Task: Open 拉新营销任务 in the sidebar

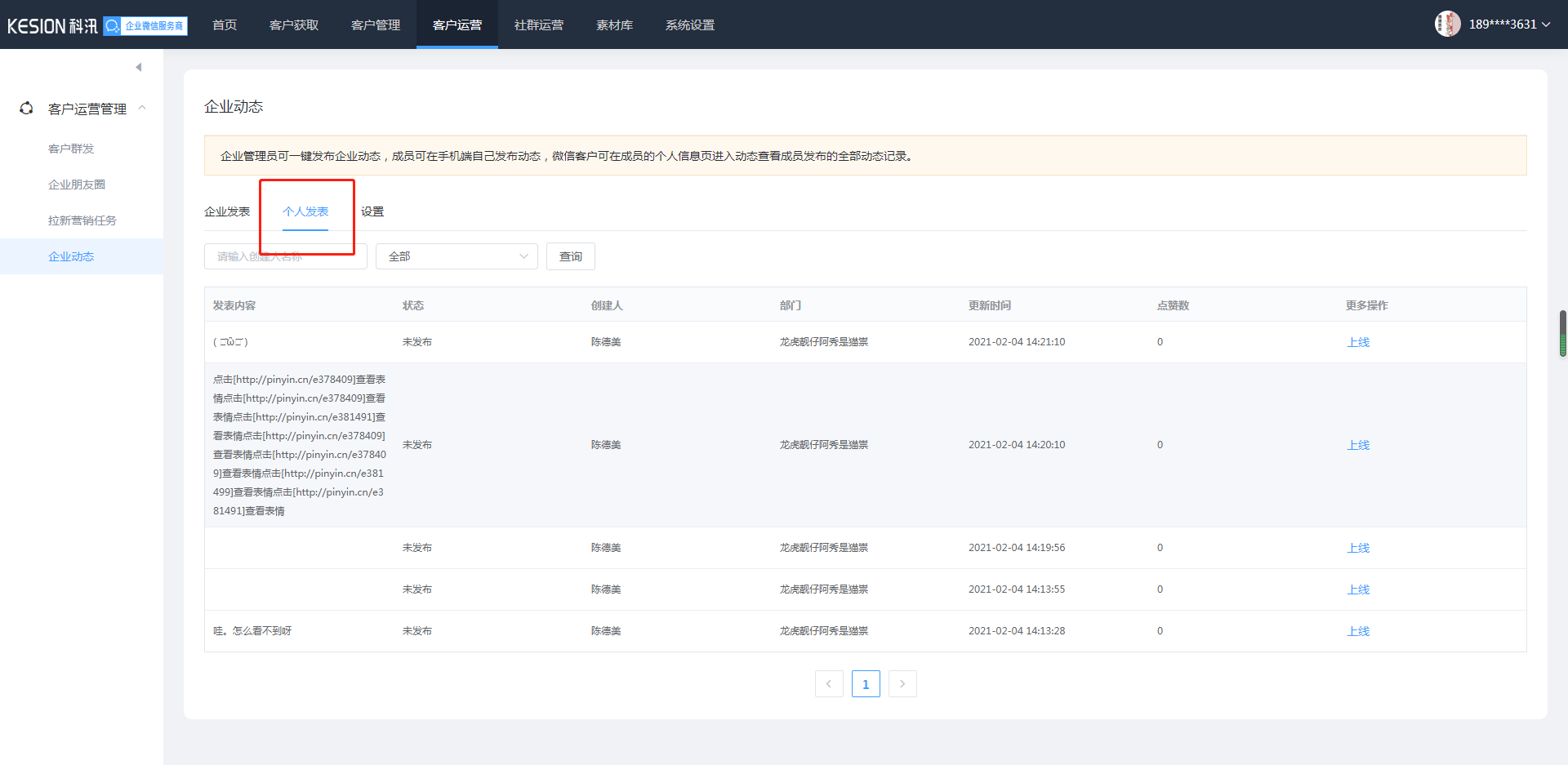Action: coord(82,220)
